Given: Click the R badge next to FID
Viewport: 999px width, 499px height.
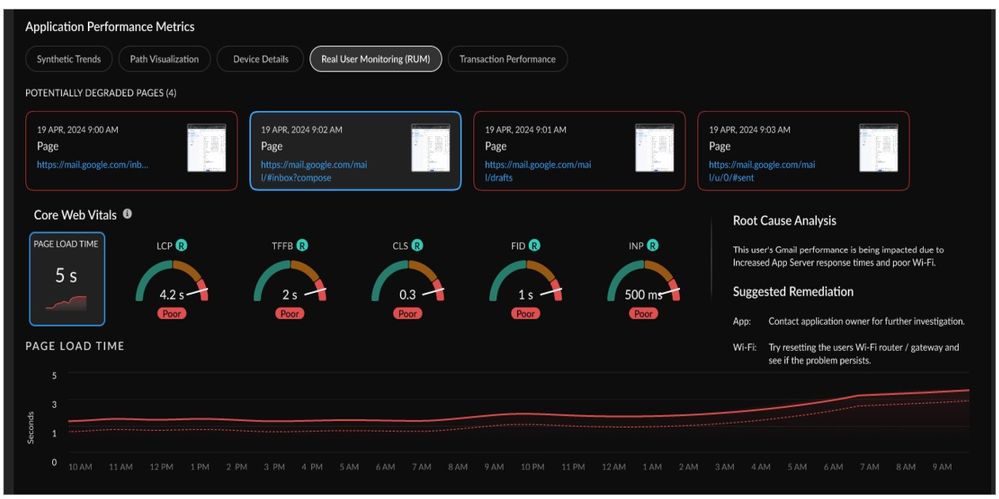Looking at the screenshot, I should (x=535, y=245).
